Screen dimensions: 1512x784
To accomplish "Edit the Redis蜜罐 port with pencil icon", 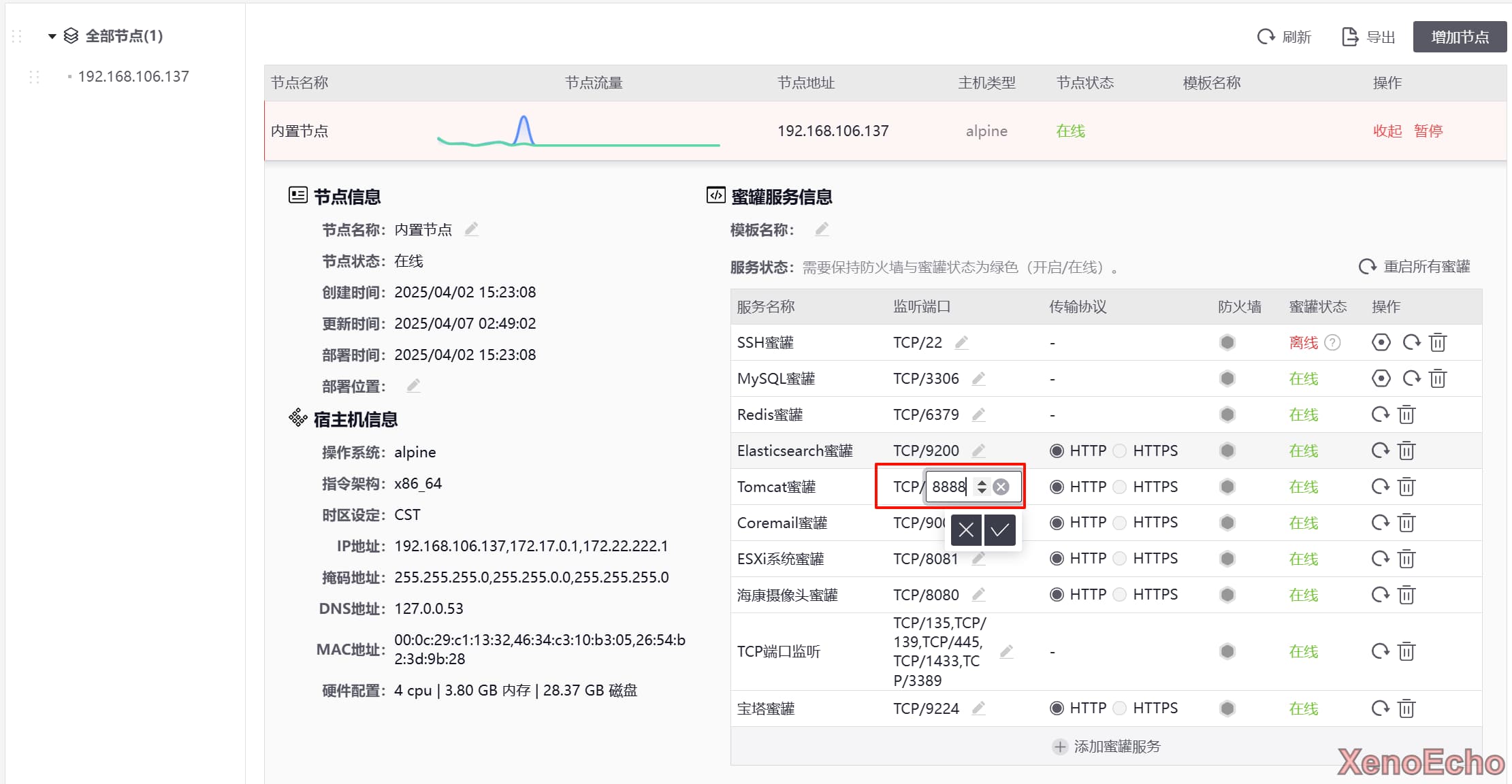I will [978, 414].
